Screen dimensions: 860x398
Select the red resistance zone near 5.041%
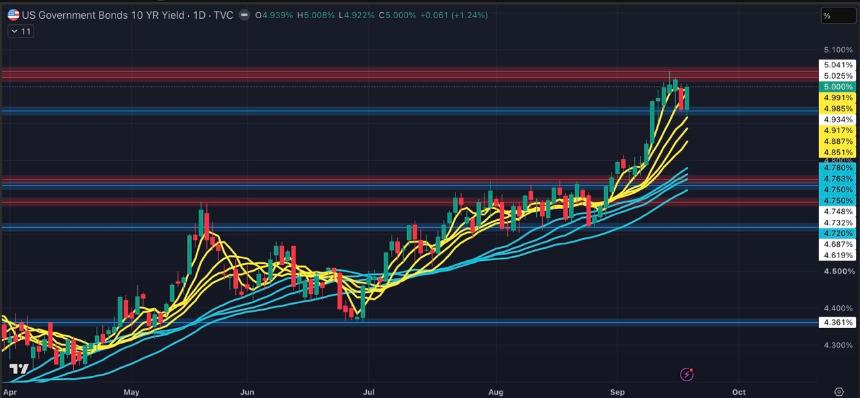(x=409, y=75)
